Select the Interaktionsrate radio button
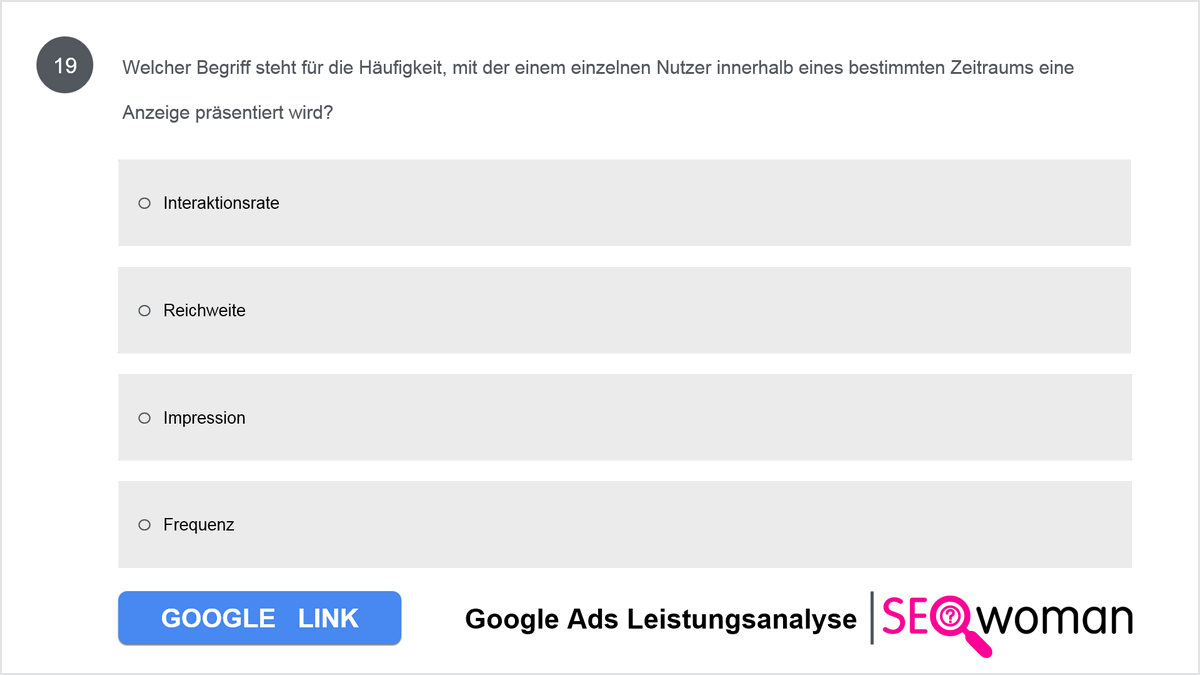This screenshot has height=675, width=1200. coord(144,203)
